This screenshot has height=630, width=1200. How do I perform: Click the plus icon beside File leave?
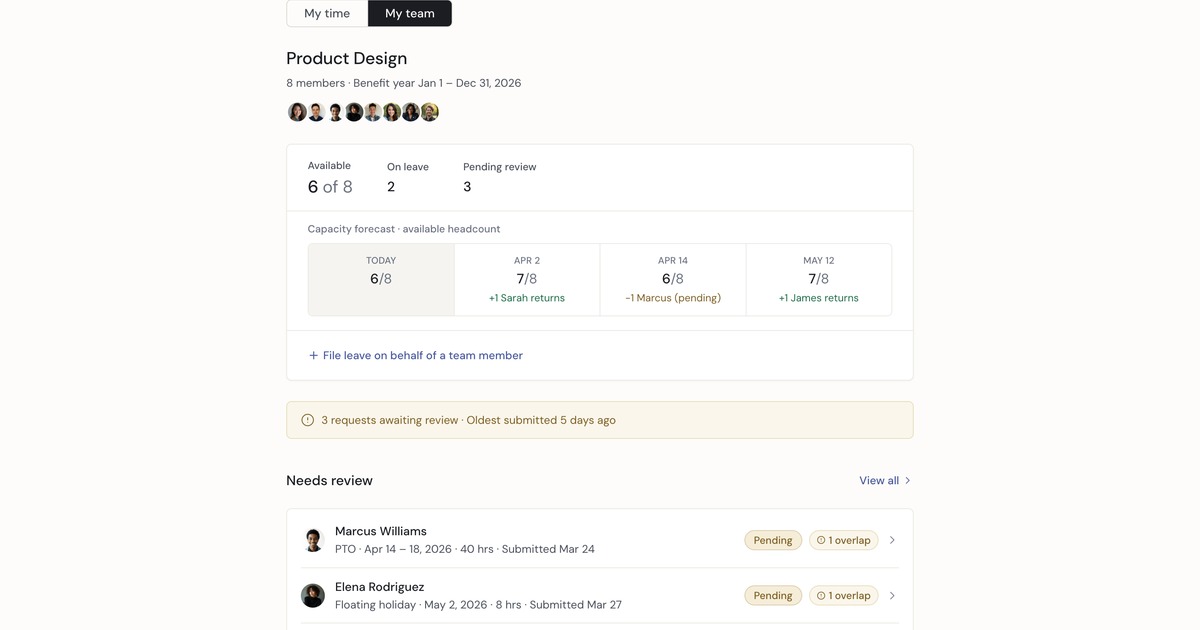click(x=313, y=356)
